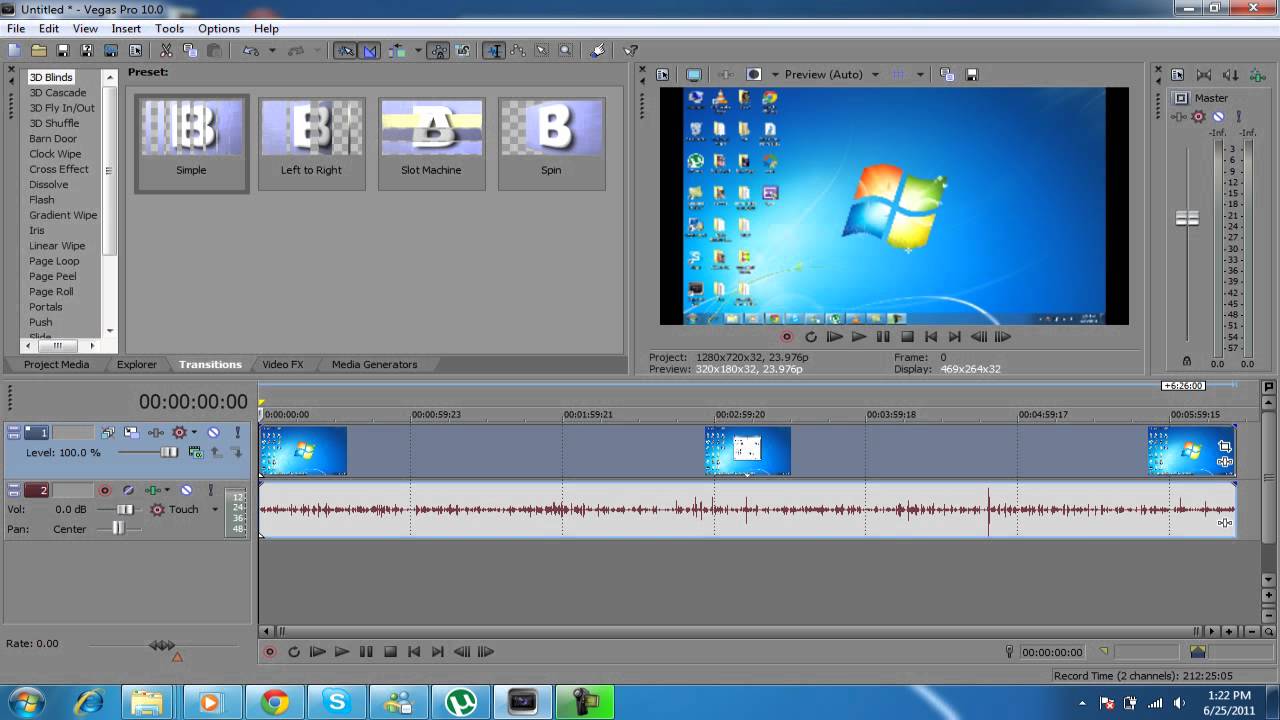The width and height of the screenshot is (1280, 720).
Task: Open the Save project toolbar icon
Action: coord(63,50)
